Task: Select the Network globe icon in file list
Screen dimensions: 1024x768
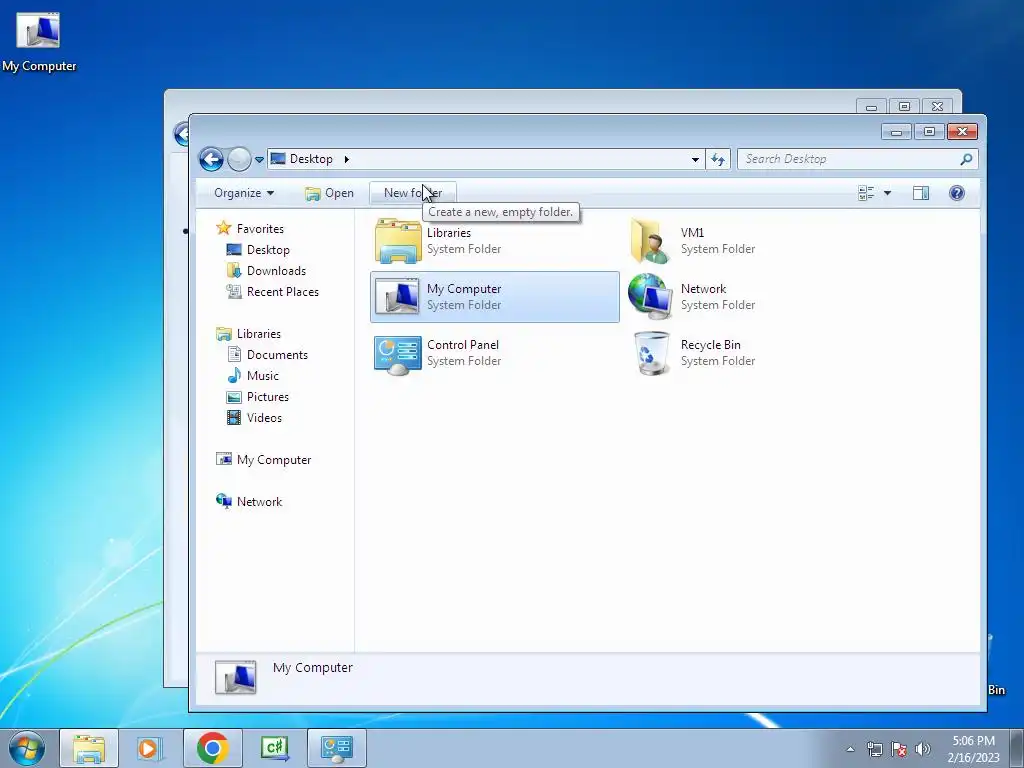Action: point(650,296)
